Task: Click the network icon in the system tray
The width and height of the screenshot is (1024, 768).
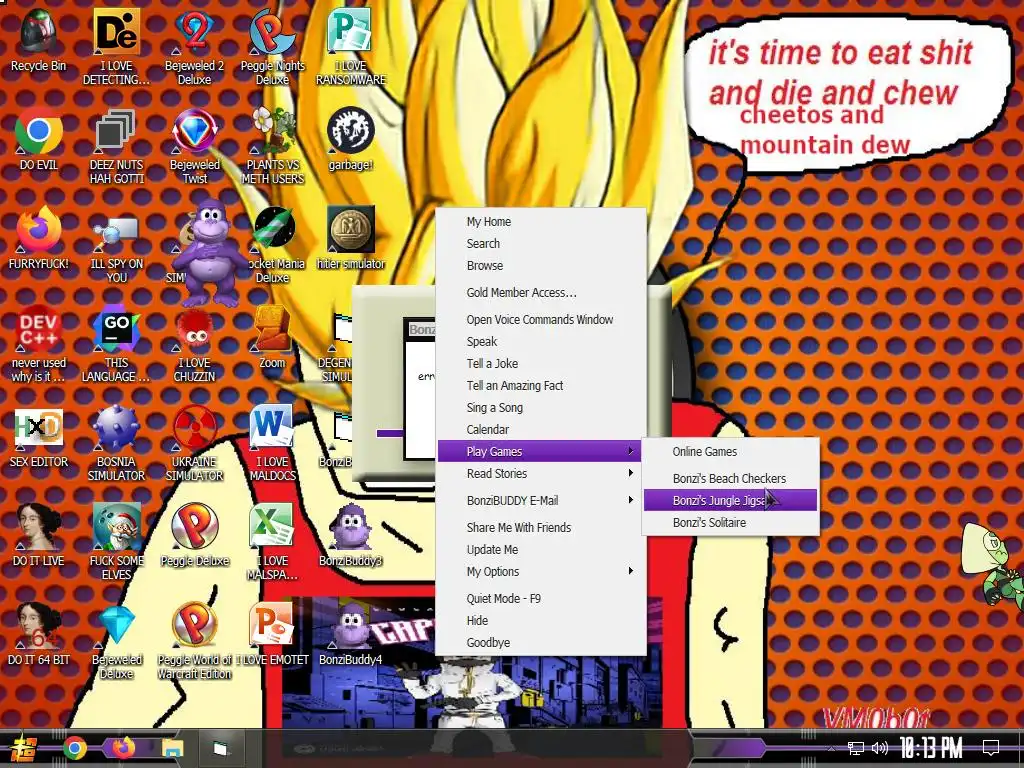Action: coord(856,748)
